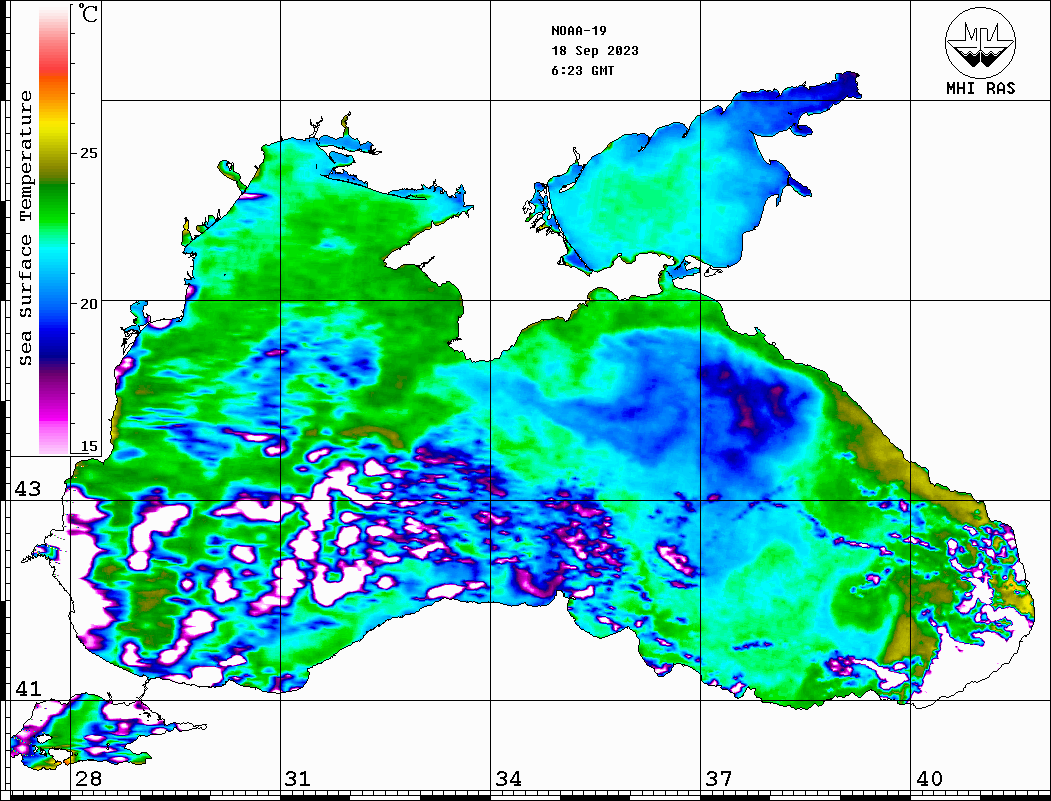Click the "NOAA-19" satellite label
This screenshot has width=1051, height=801.
(579, 31)
